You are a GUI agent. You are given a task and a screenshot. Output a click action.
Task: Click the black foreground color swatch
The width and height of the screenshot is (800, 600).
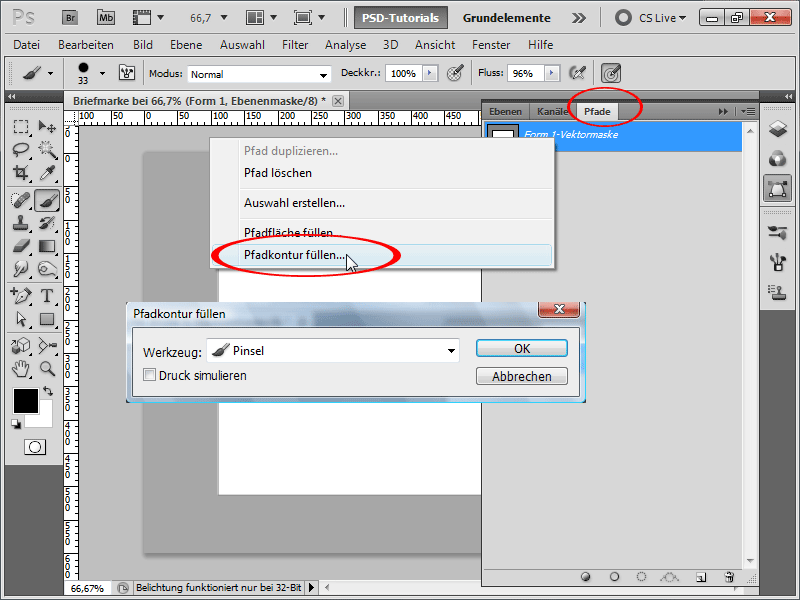click(26, 401)
